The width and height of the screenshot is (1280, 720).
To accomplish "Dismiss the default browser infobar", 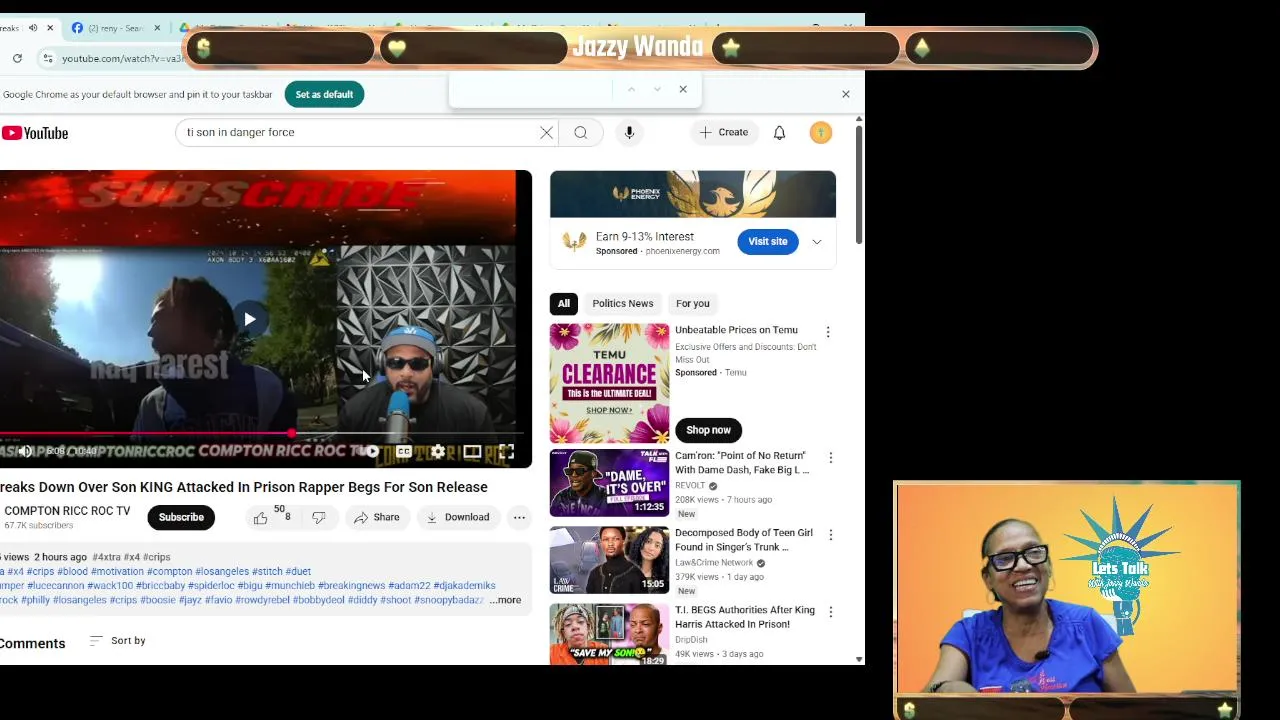I will tap(846, 94).
